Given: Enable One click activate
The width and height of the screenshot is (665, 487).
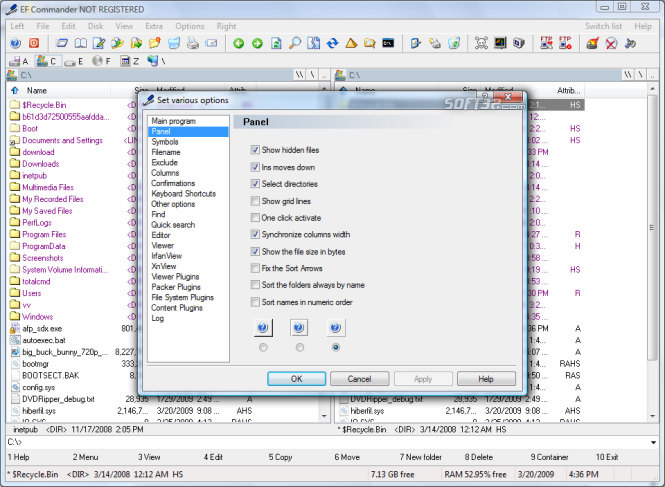Looking at the screenshot, I should click(x=255, y=218).
